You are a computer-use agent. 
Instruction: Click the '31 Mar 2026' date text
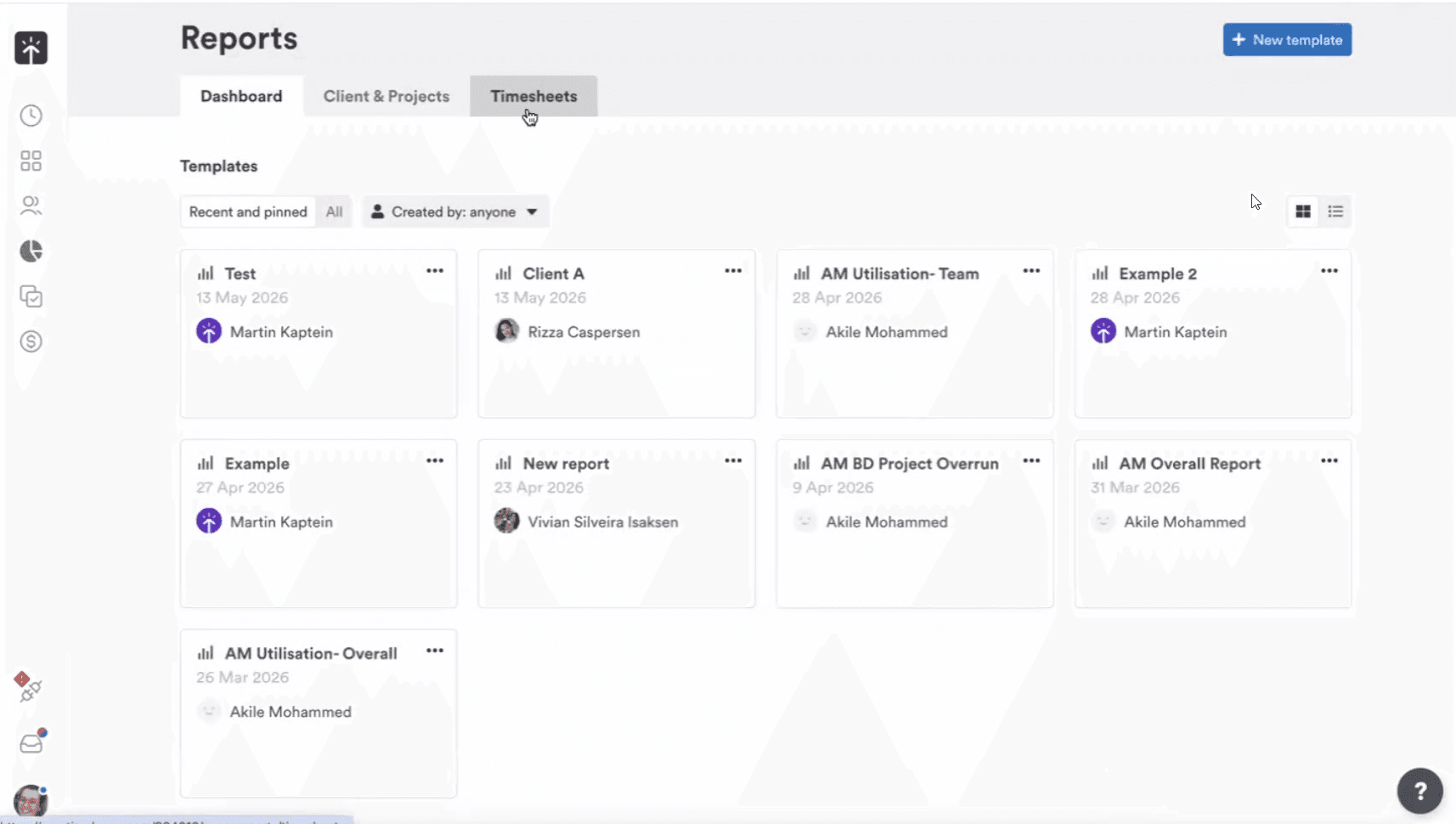pos(1135,488)
